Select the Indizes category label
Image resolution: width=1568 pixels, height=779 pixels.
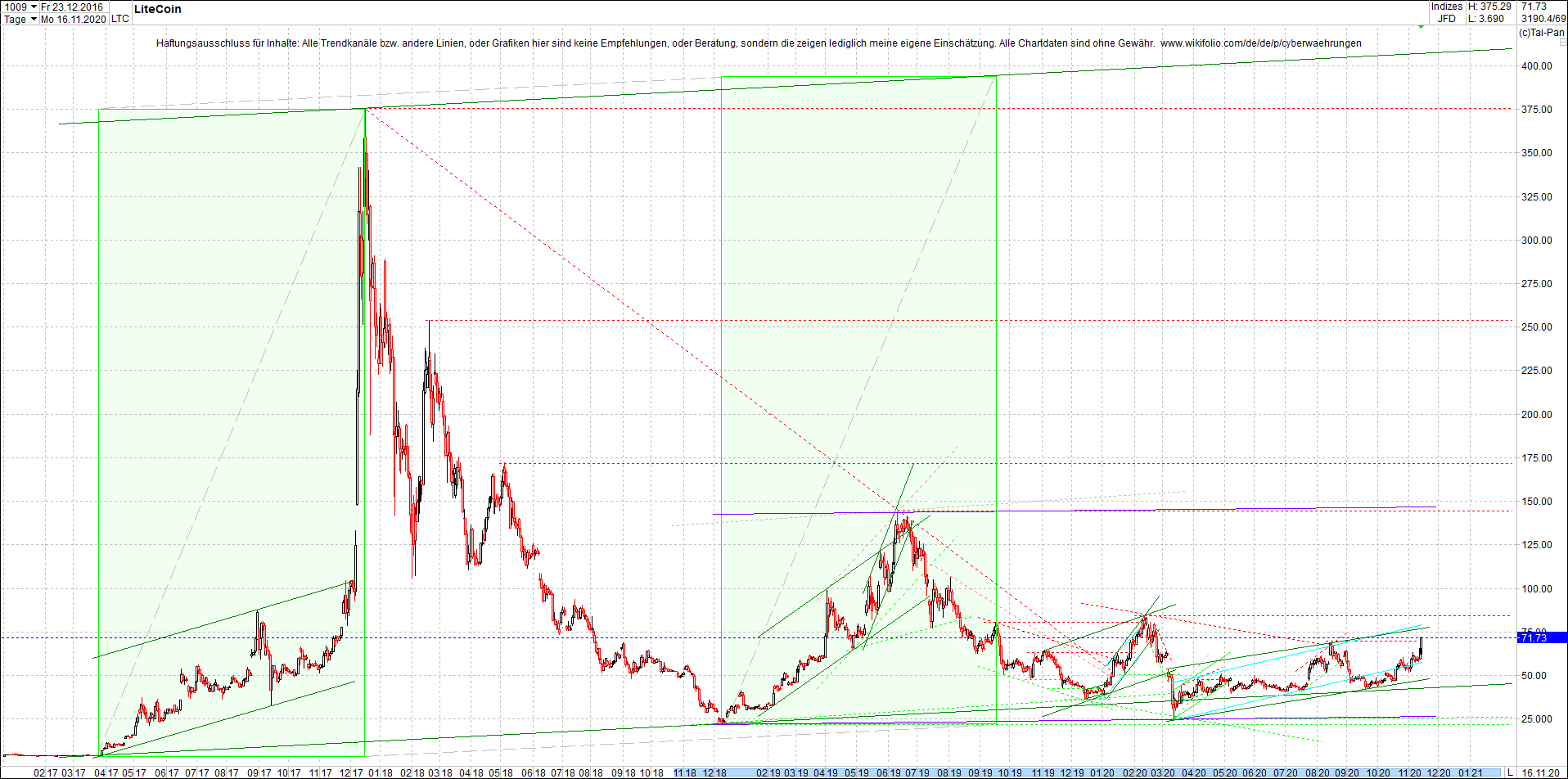[1446, 7]
